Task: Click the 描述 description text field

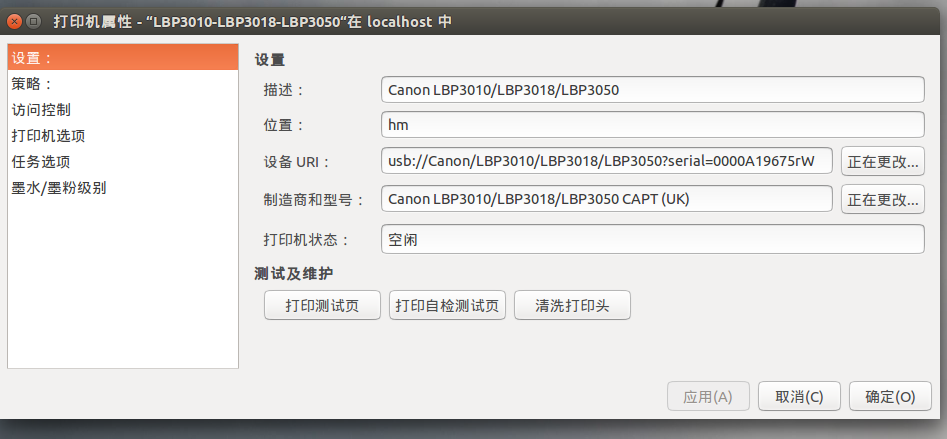Action: [653, 90]
